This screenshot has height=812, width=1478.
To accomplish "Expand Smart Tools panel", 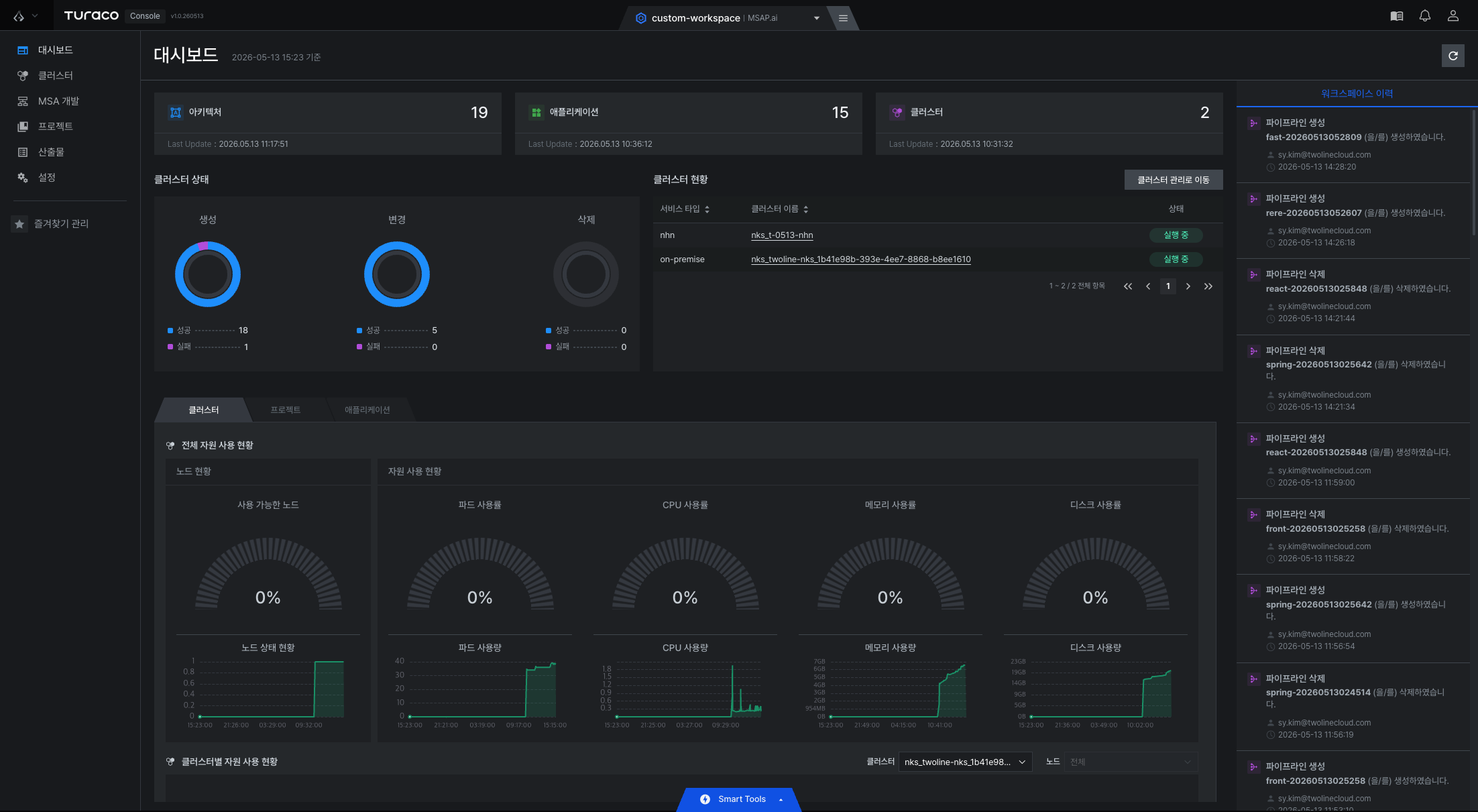I will click(x=741, y=799).
